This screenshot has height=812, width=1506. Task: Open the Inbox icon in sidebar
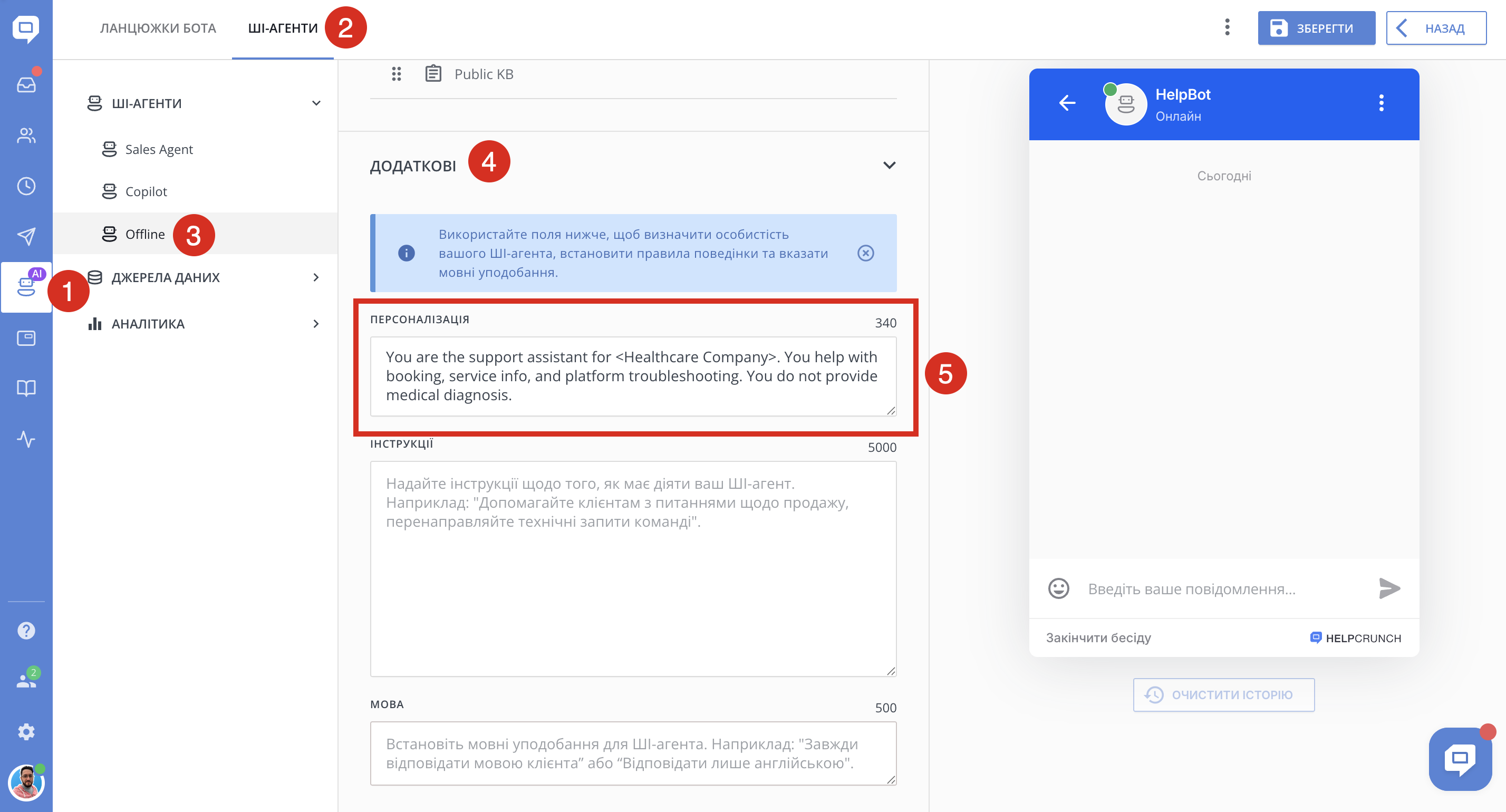pyautogui.click(x=26, y=85)
